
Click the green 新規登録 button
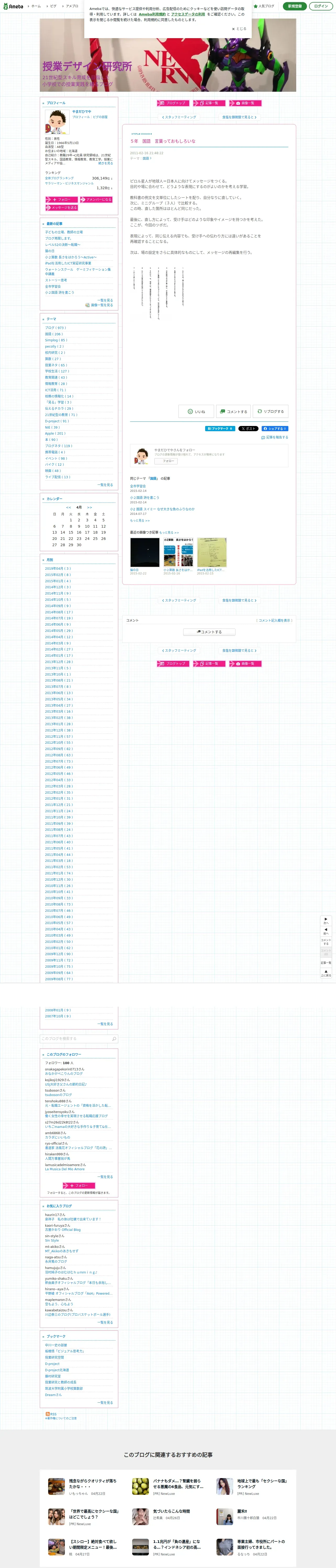click(295, 6)
